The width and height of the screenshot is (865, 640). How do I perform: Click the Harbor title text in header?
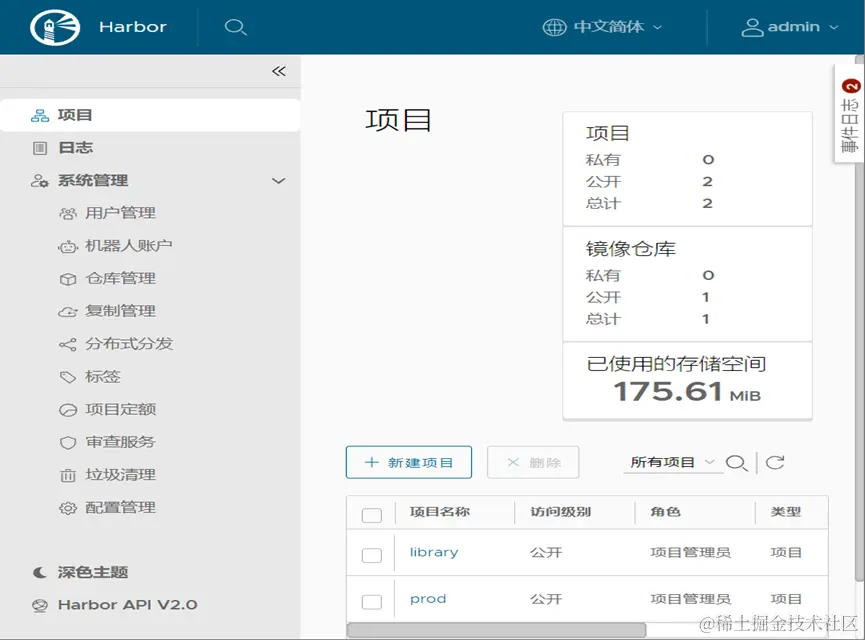pyautogui.click(x=133, y=27)
